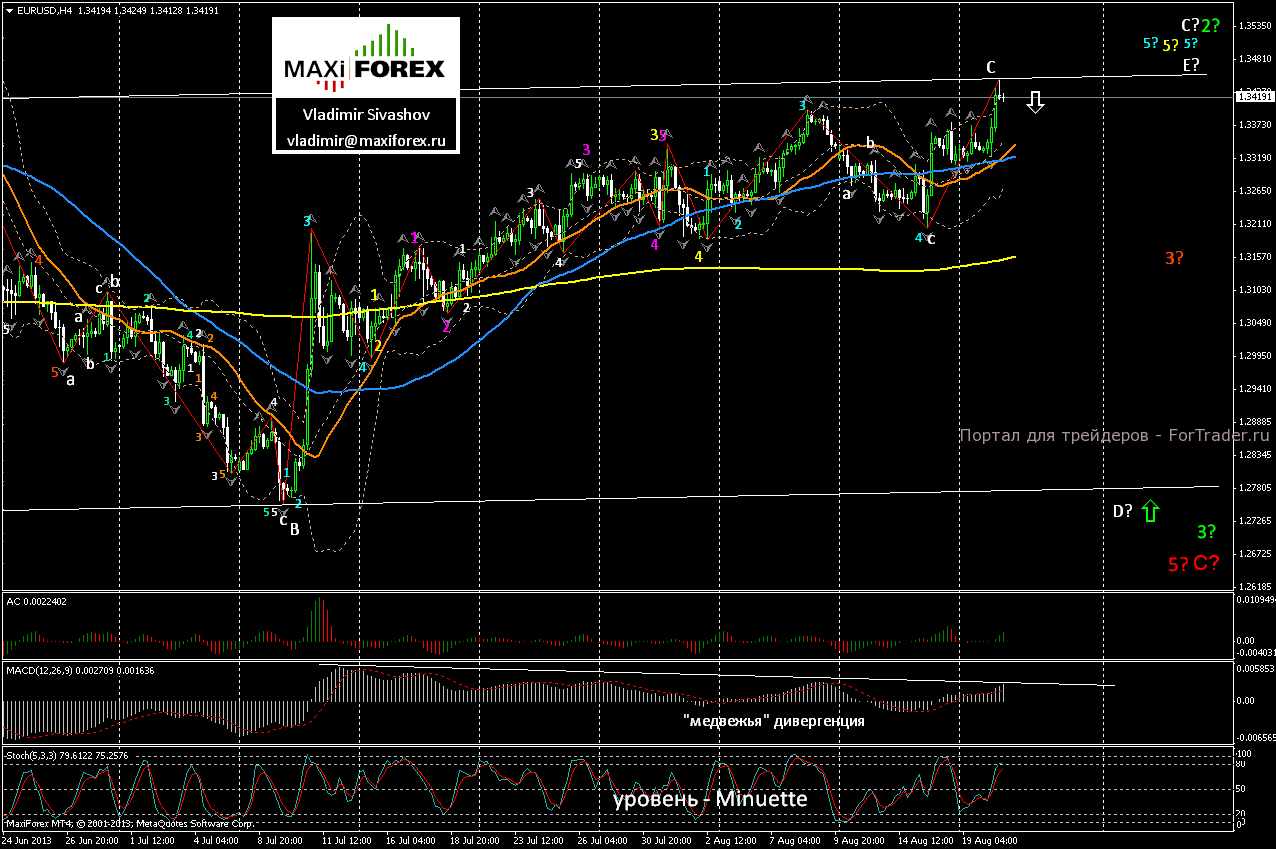1276x849 pixels.
Task: Select the green 2? wave label
Action: click(1211, 26)
